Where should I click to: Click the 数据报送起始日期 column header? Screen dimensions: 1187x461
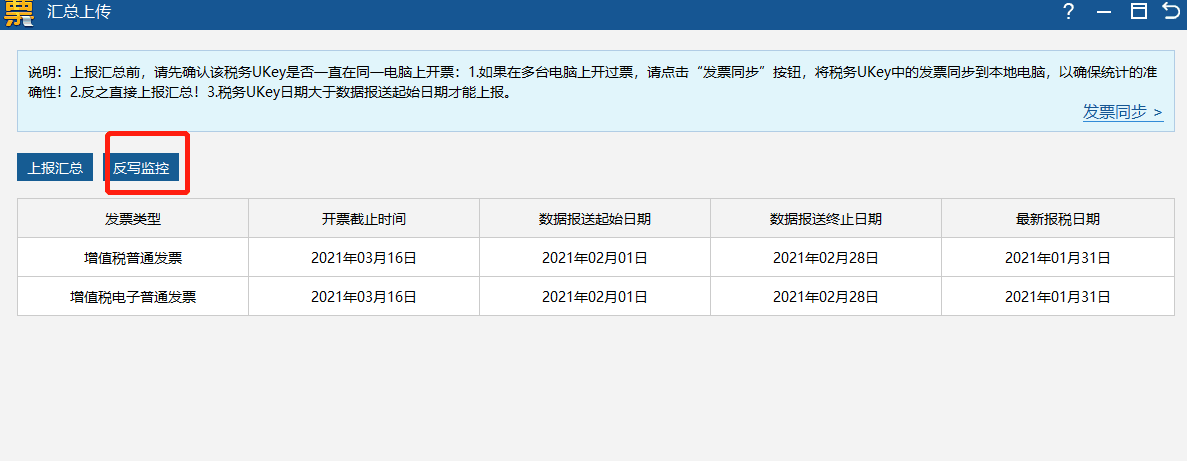click(595, 219)
